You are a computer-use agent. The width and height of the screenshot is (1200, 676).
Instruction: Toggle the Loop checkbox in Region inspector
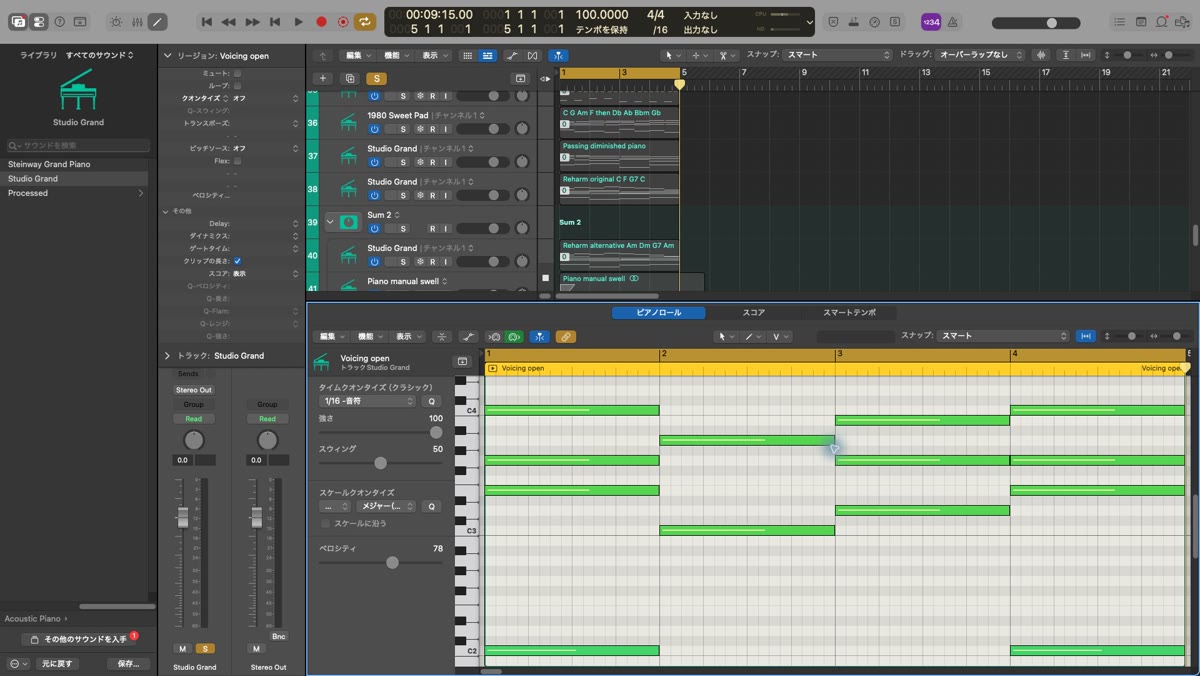pos(237,86)
